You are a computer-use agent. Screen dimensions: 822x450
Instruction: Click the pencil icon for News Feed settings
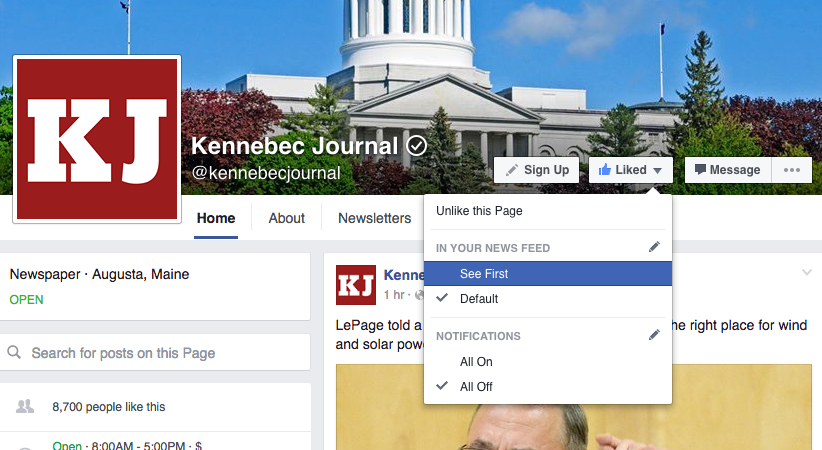point(654,246)
